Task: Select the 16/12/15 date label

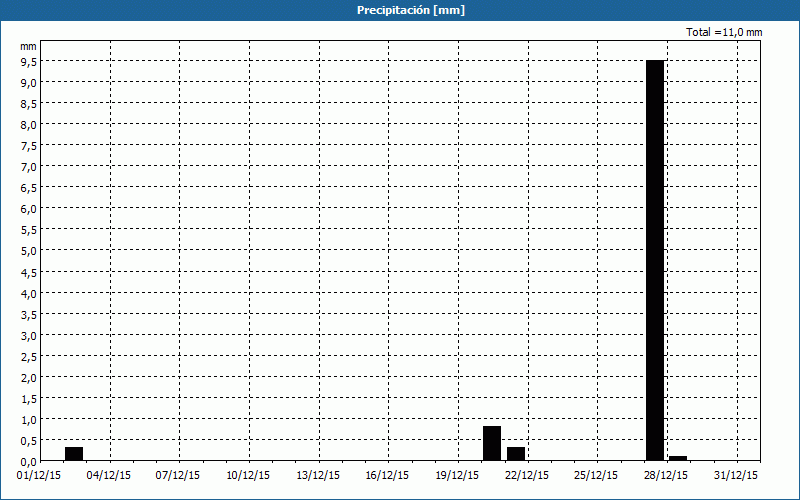Action: tap(387, 475)
